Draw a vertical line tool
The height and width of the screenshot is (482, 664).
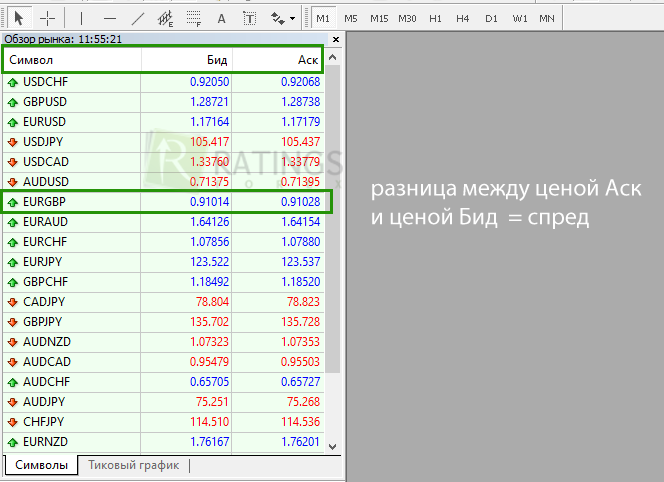coord(81,18)
